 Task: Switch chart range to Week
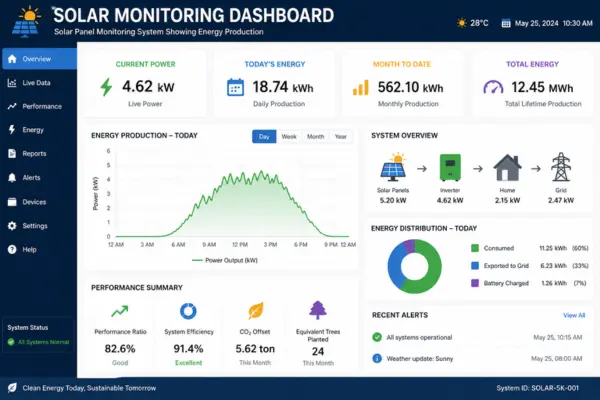coord(289,137)
